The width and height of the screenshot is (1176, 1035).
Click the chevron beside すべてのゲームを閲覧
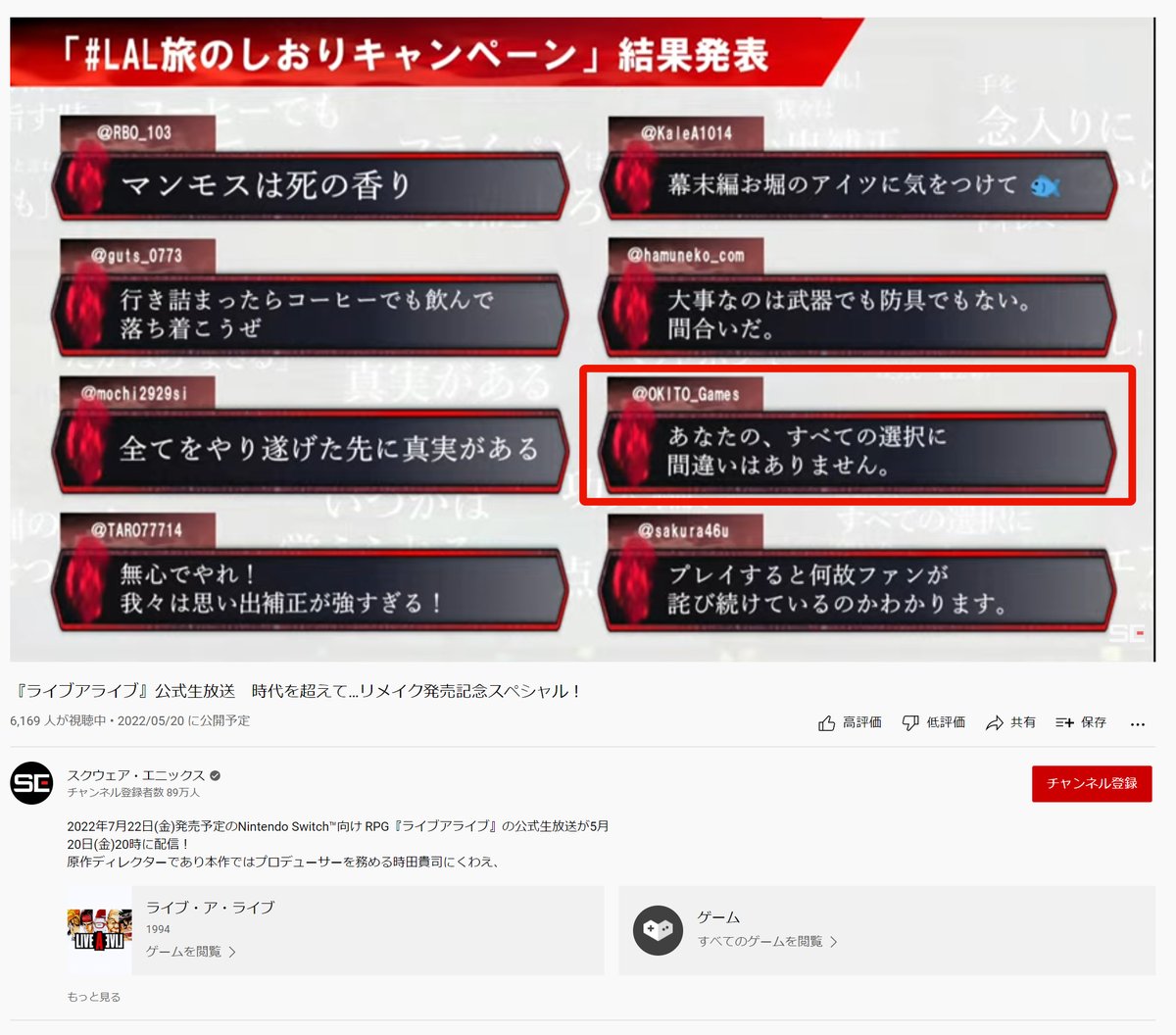tap(834, 942)
